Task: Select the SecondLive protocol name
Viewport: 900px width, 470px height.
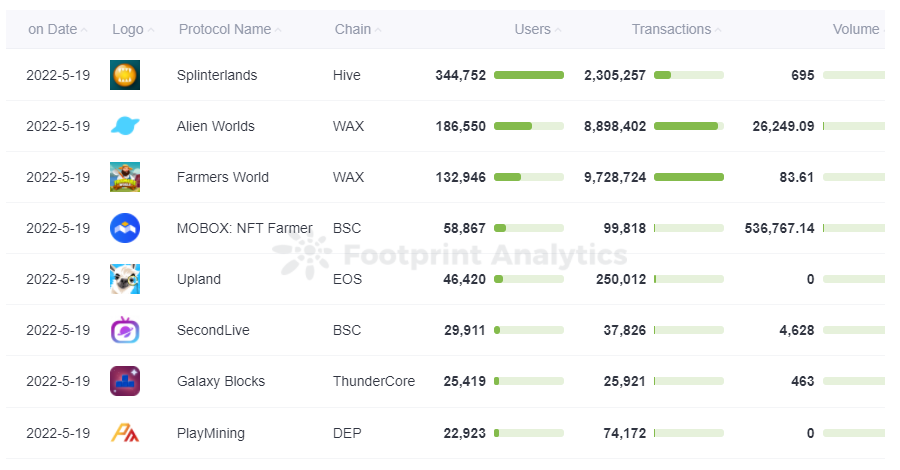Action: pyautogui.click(x=213, y=331)
